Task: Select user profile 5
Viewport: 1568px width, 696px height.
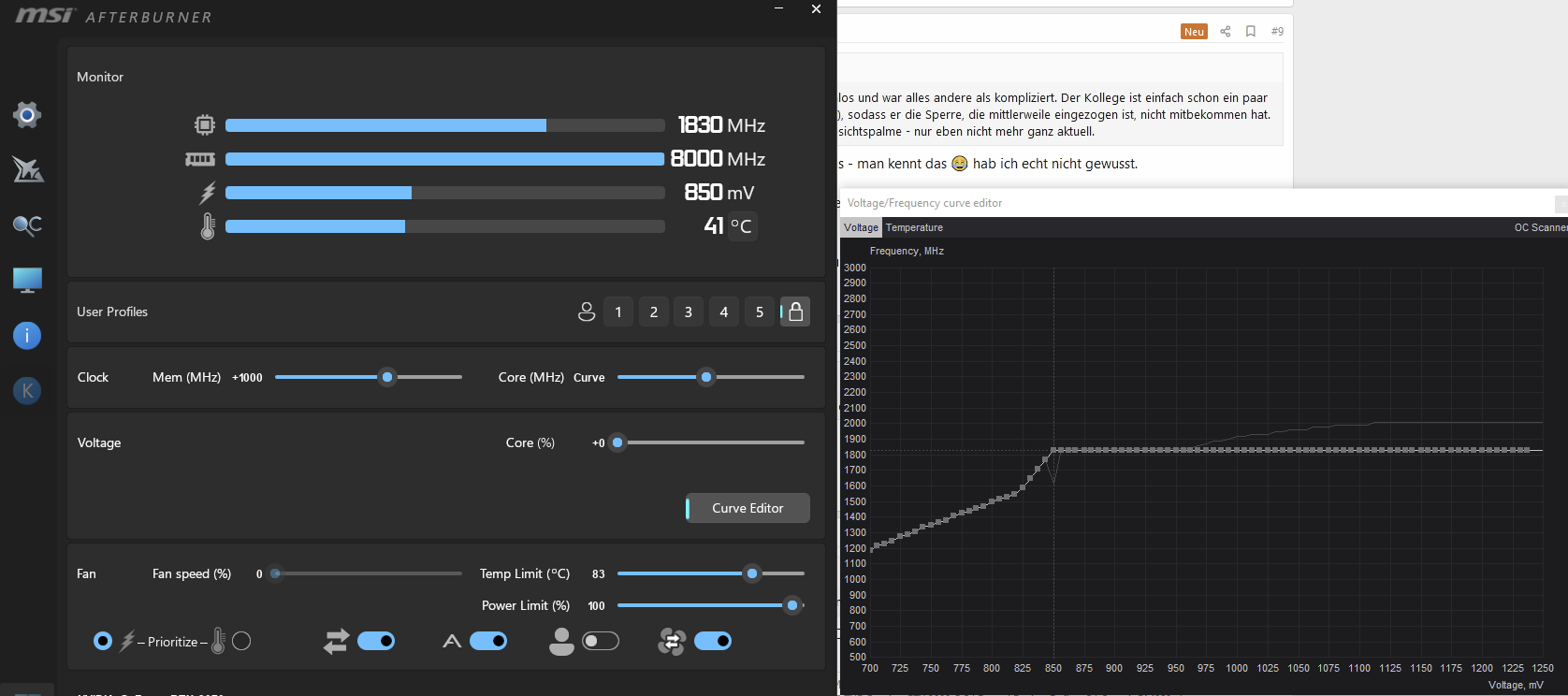Action: pos(760,312)
